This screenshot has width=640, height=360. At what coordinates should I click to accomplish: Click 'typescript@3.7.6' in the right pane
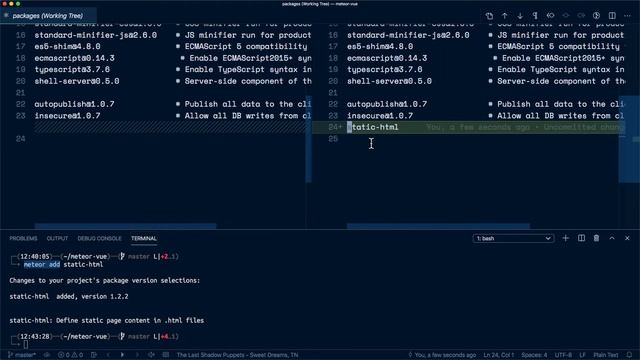pos(384,69)
